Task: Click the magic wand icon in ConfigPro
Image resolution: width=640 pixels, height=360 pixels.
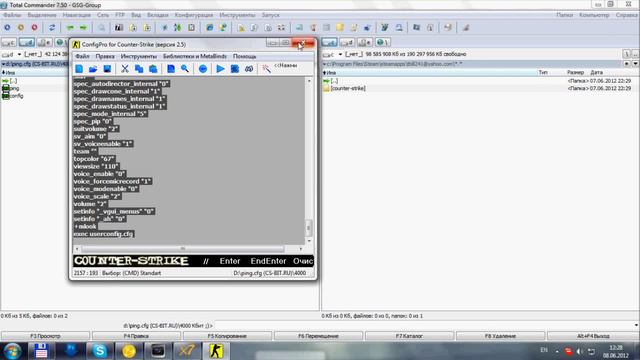Action: point(267,69)
